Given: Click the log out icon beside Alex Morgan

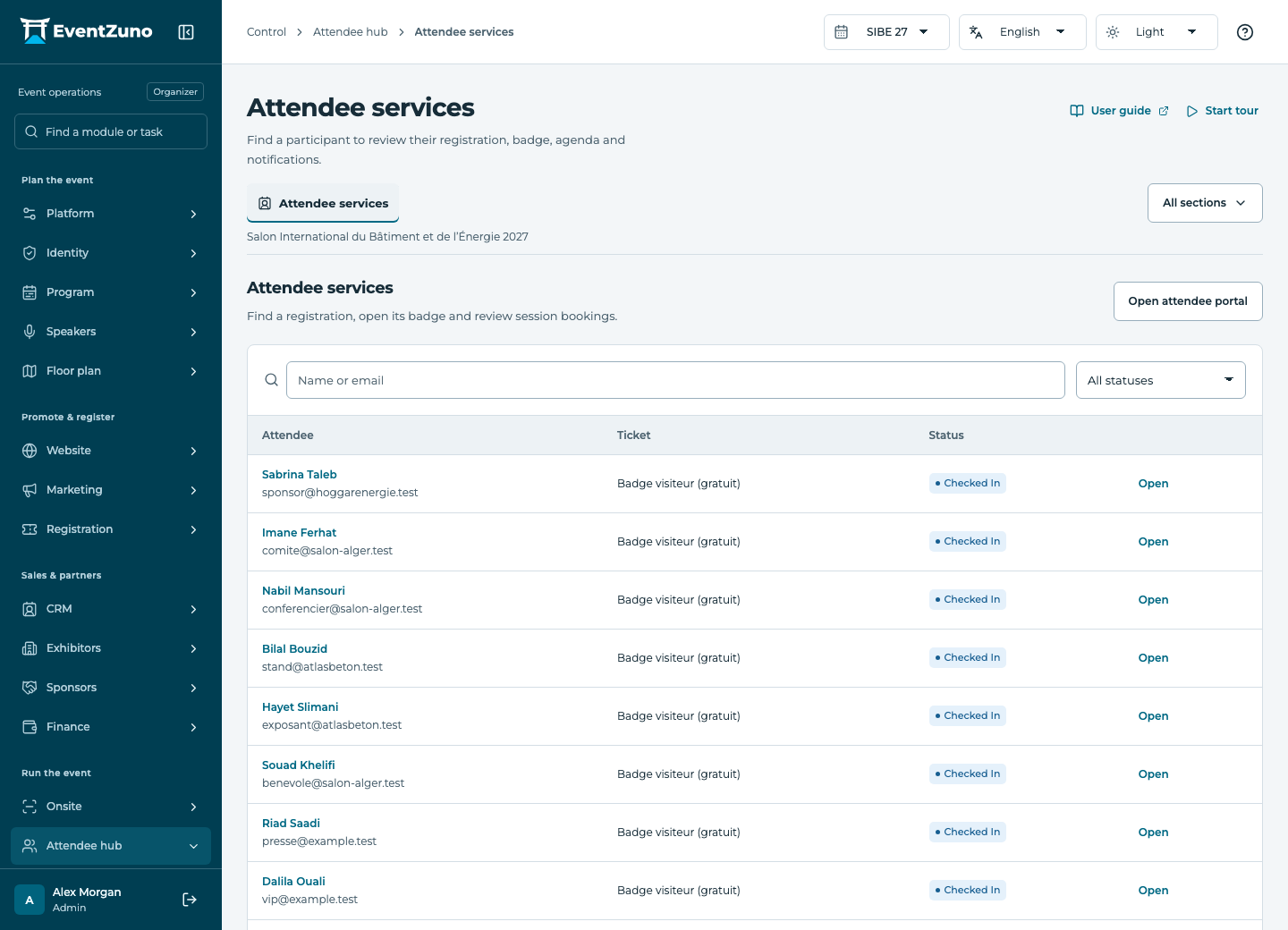Looking at the screenshot, I should [x=190, y=900].
